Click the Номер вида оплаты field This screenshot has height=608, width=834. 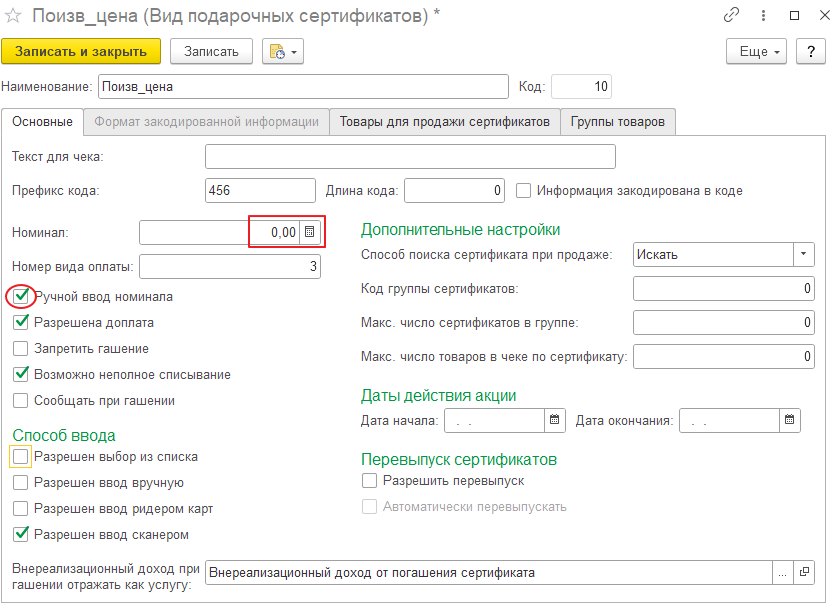pyautogui.click(x=230, y=266)
